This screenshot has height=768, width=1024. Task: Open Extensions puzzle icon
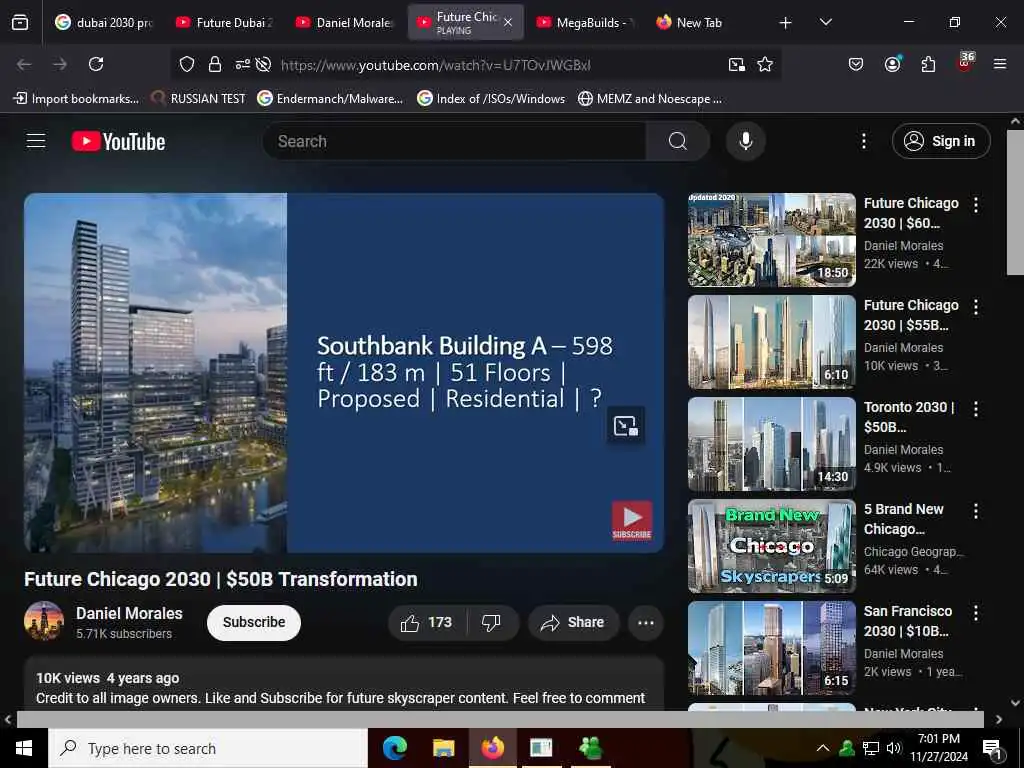pos(928,64)
